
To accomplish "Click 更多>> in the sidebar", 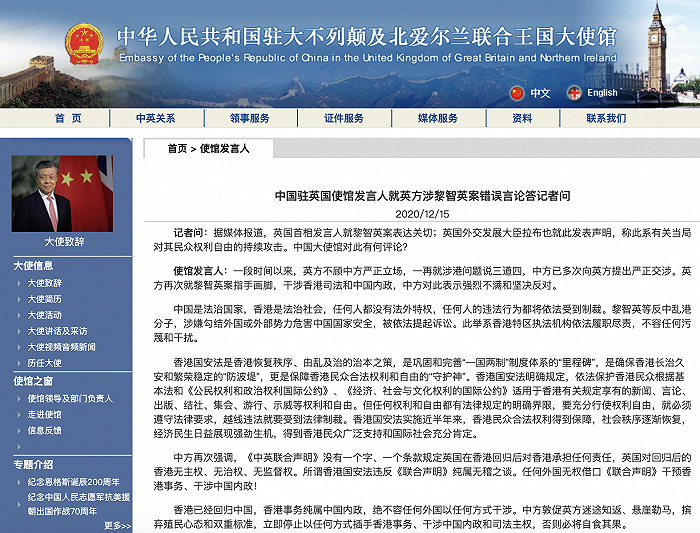I will click(x=117, y=526).
